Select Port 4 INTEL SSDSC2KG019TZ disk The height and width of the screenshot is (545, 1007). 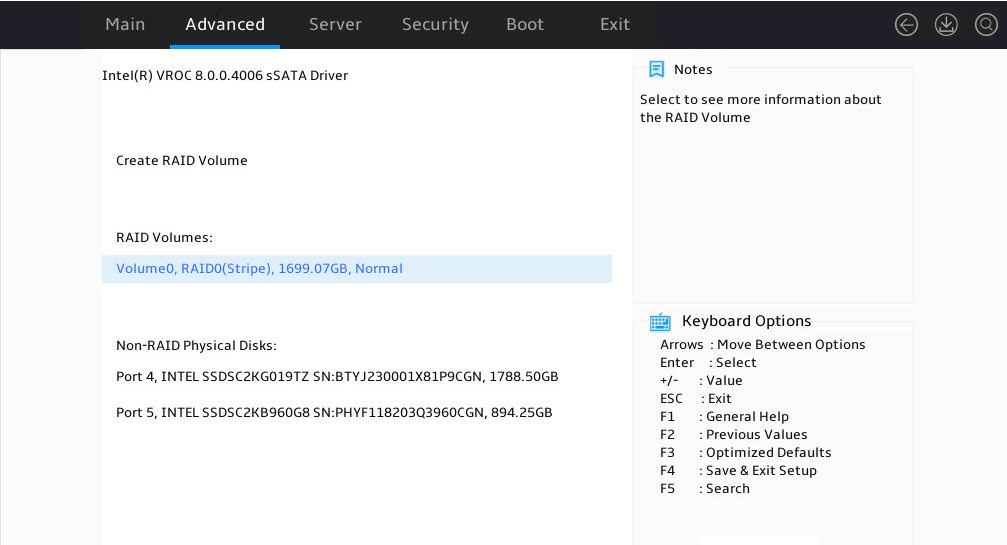point(337,377)
